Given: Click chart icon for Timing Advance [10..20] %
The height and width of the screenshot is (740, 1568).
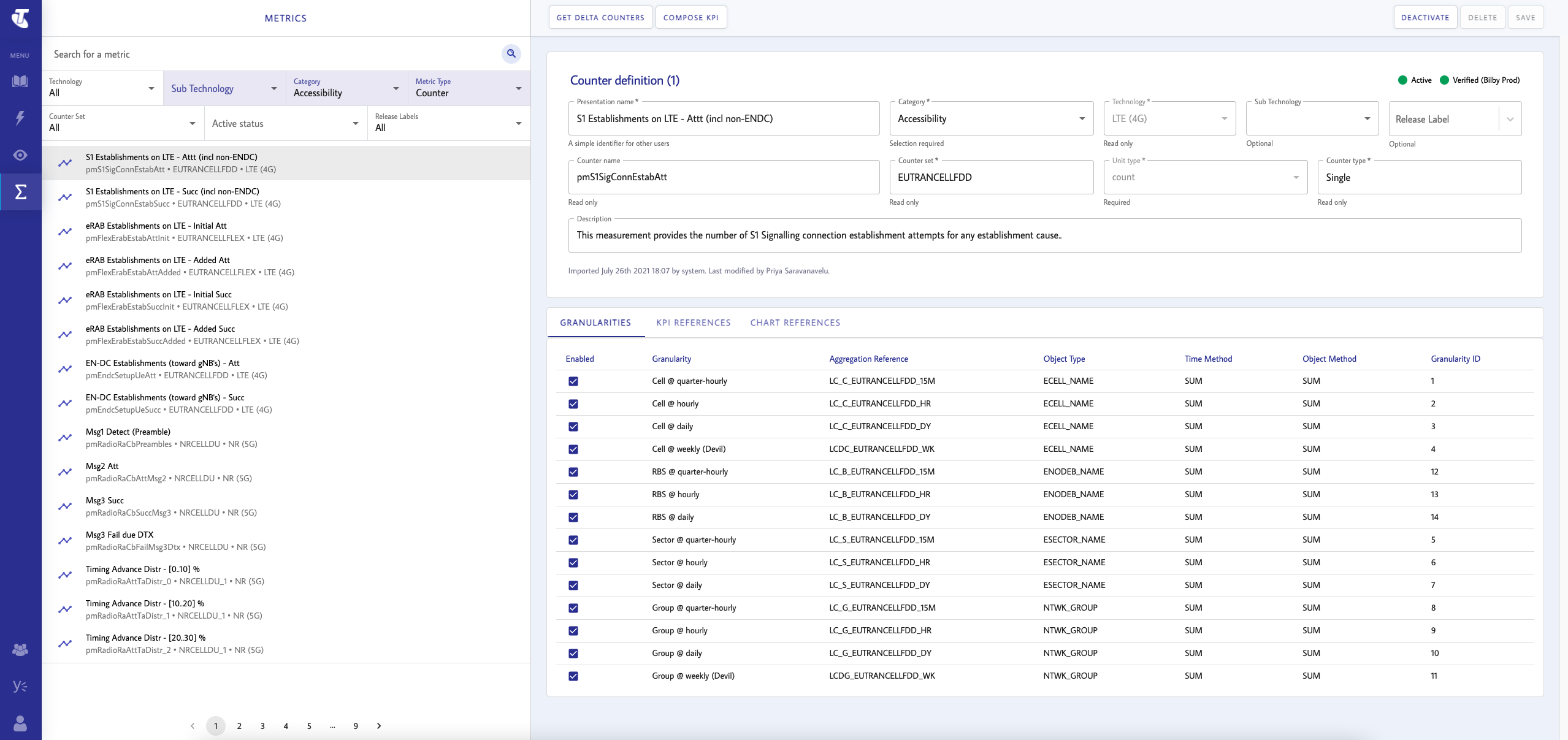Looking at the screenshot, I should [x=65, y=609].
